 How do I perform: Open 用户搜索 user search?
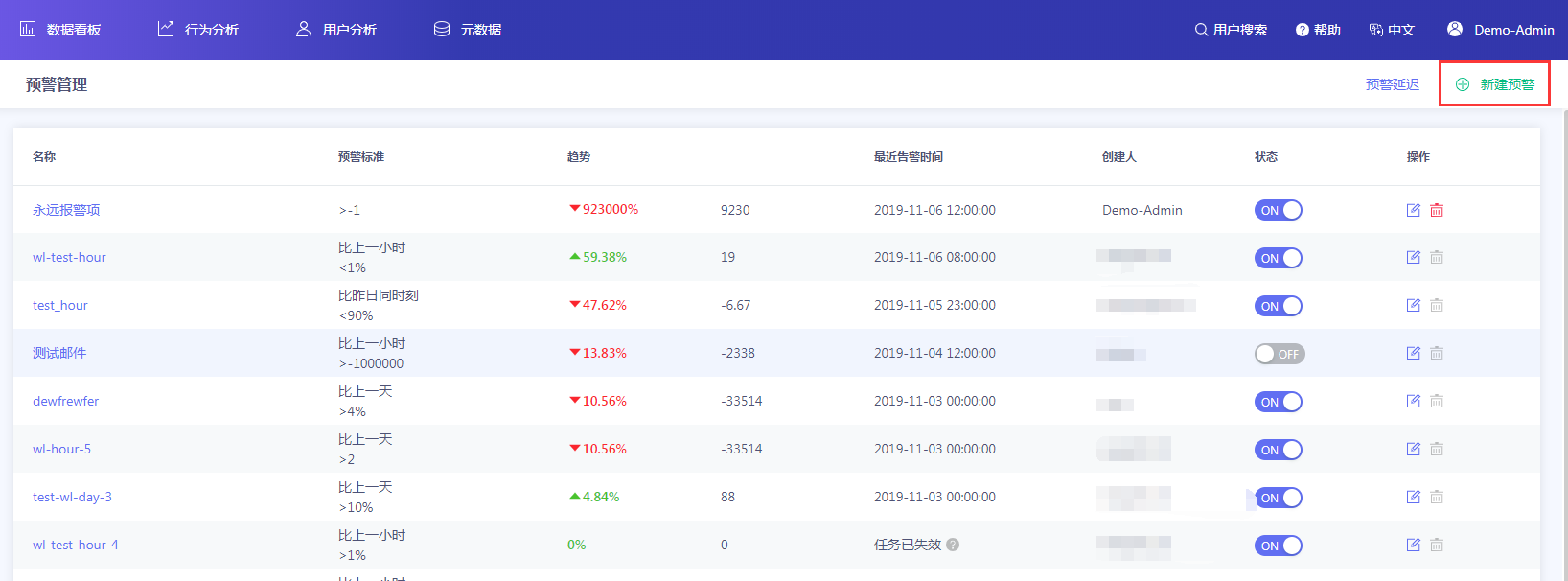1231,30
